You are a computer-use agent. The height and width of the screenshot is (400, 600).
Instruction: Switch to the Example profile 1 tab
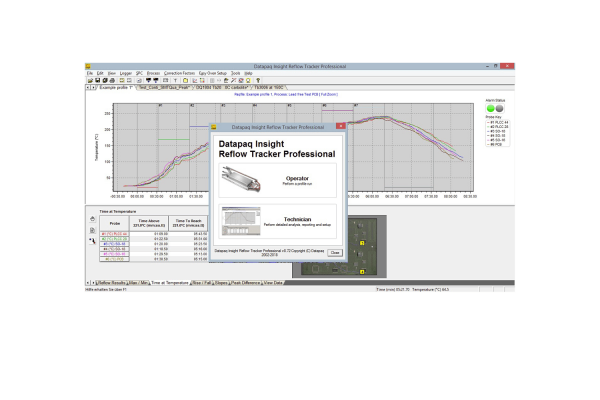tap(116, 88)
